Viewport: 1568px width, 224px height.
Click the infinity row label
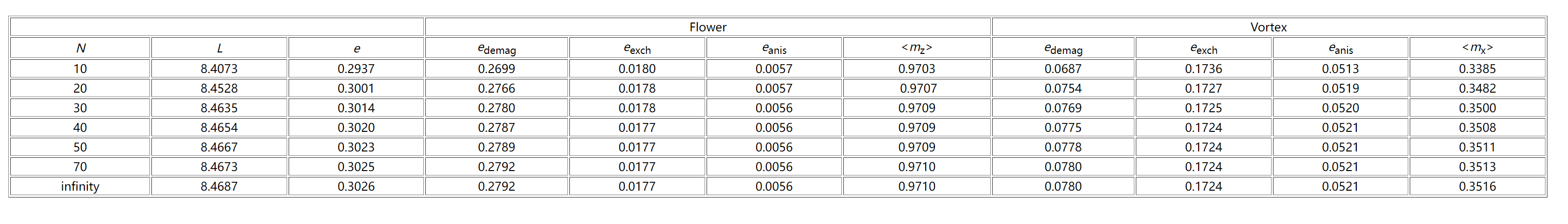(x=80, y=186)
